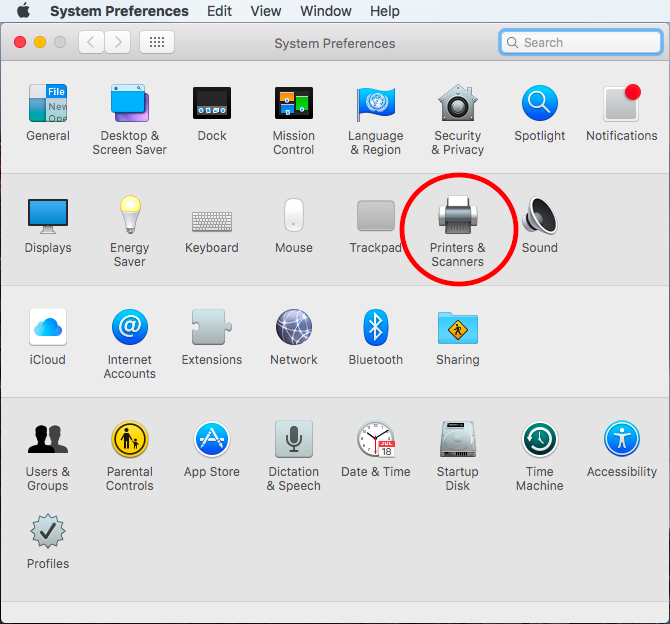Screen dimensions: 670x624
Task: Open the System Preferences app menu
Action: pos(119,11)
